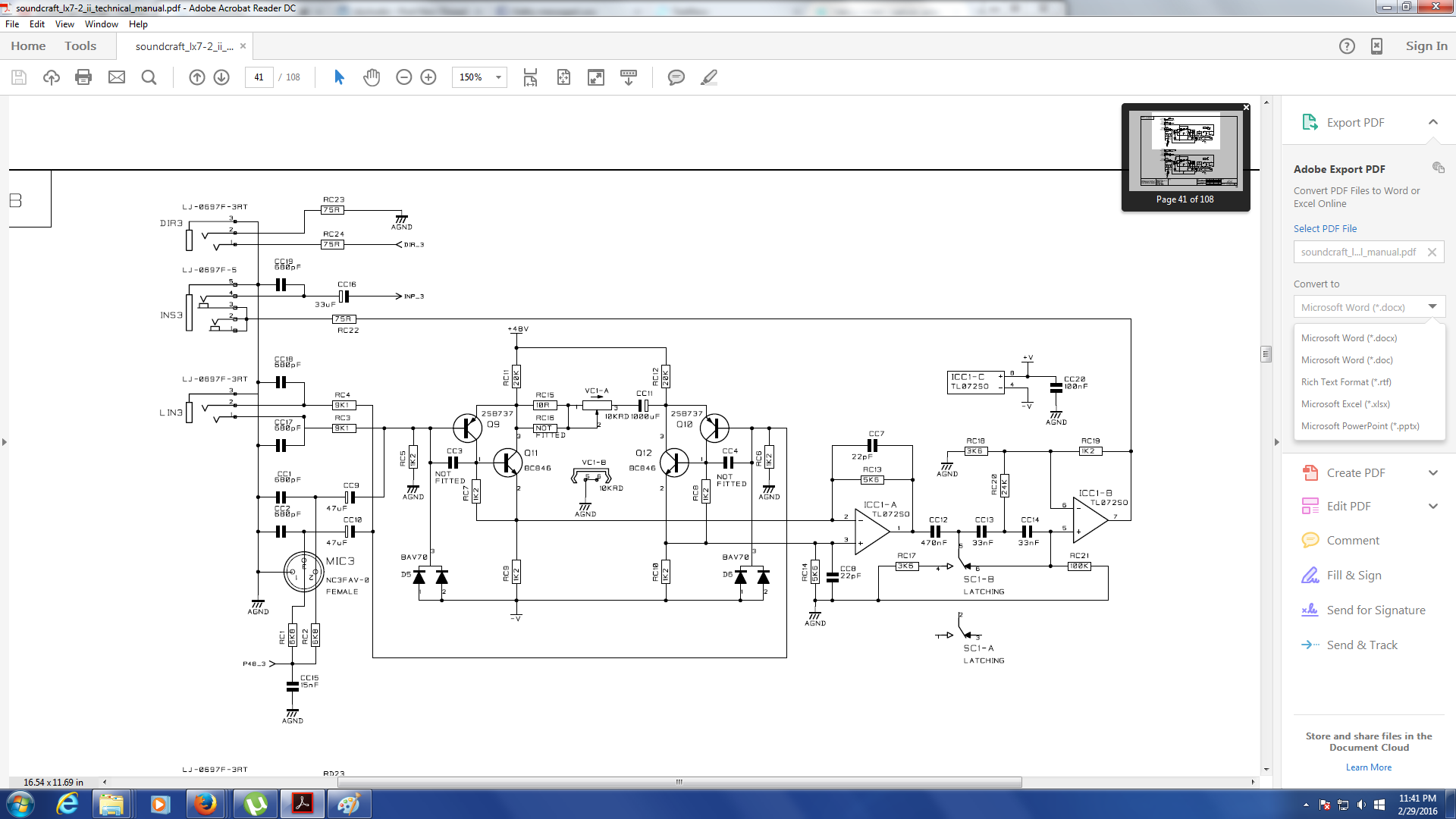Viewport: 1456px width, 819px height.
Task: Open Windows Start button
Action: [x=20, y=804]
